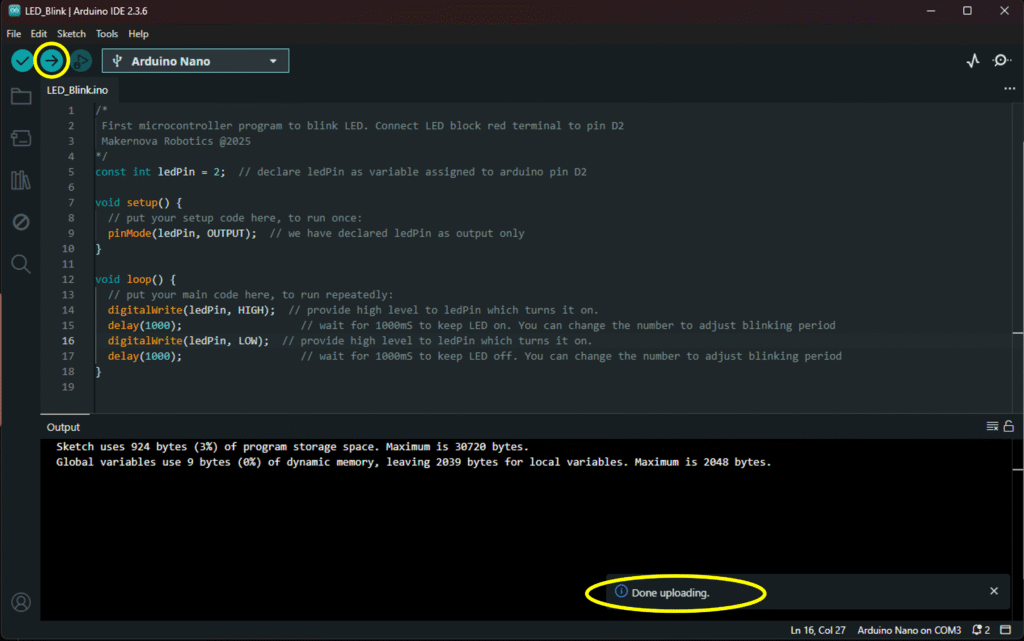Dismiss the Done uploading notification

point(994,591)
